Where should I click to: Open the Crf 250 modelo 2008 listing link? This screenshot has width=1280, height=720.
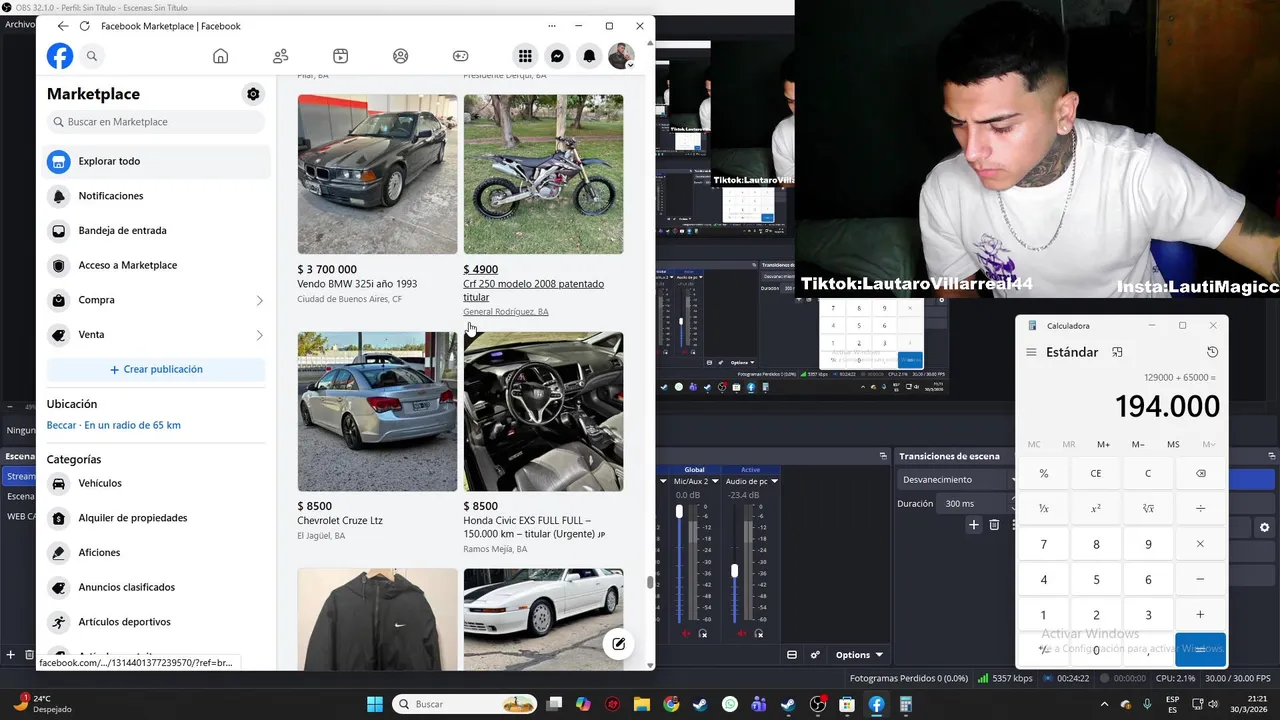(533, 290)
